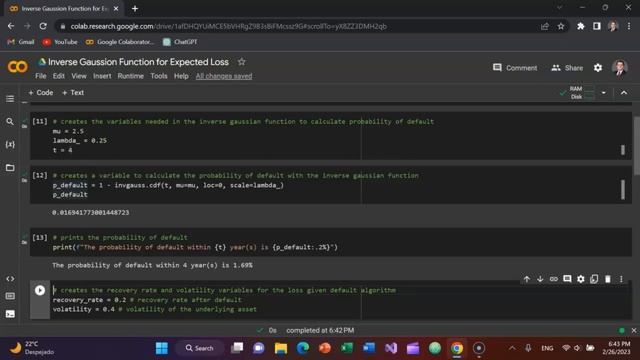Screen dimensions: 640x360
Task: Open the variables inspector {x} panel
Action: pyautogui.click(x=10, y=144)
